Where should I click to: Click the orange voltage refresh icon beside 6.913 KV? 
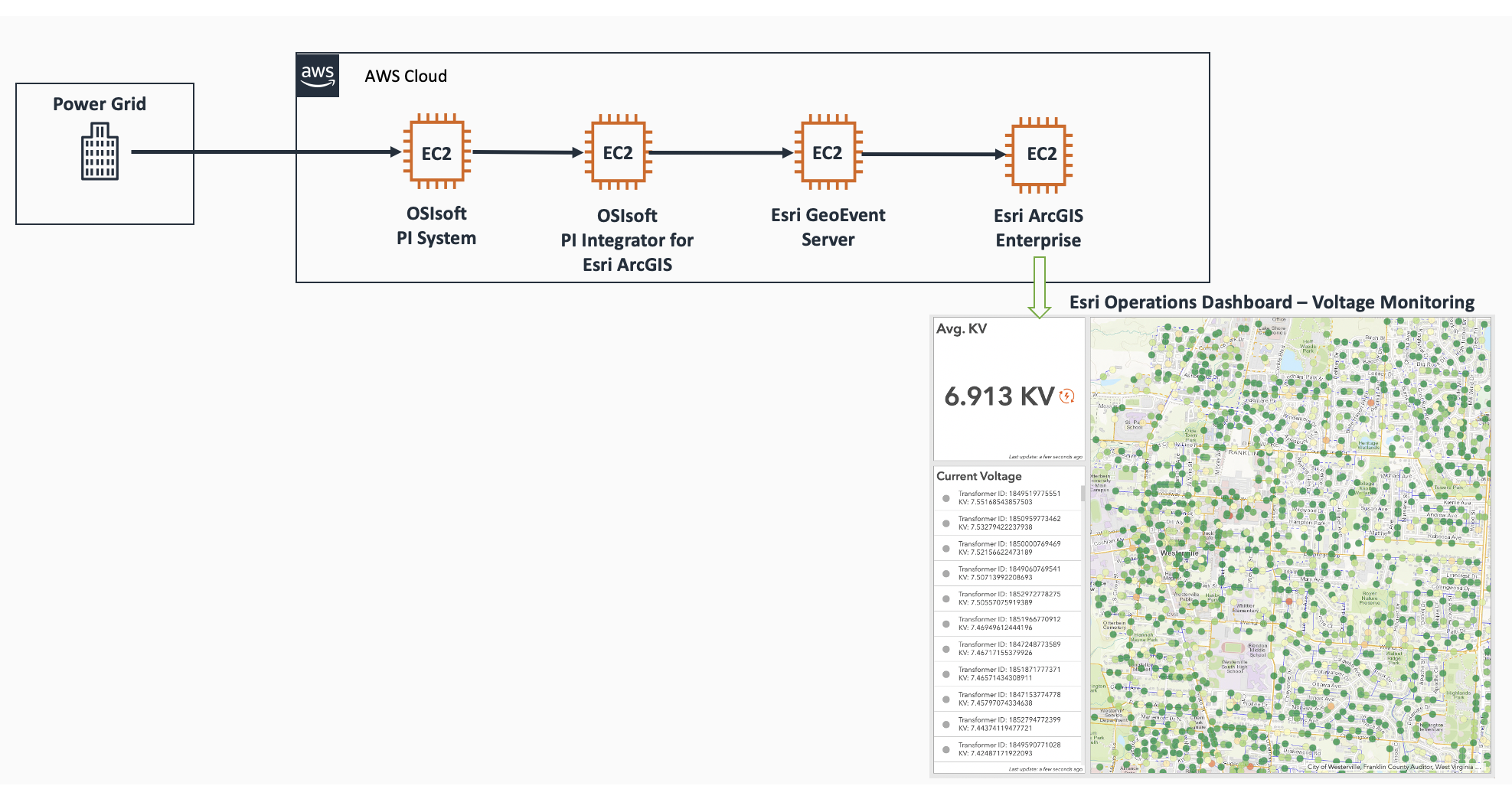point(1066,396)
